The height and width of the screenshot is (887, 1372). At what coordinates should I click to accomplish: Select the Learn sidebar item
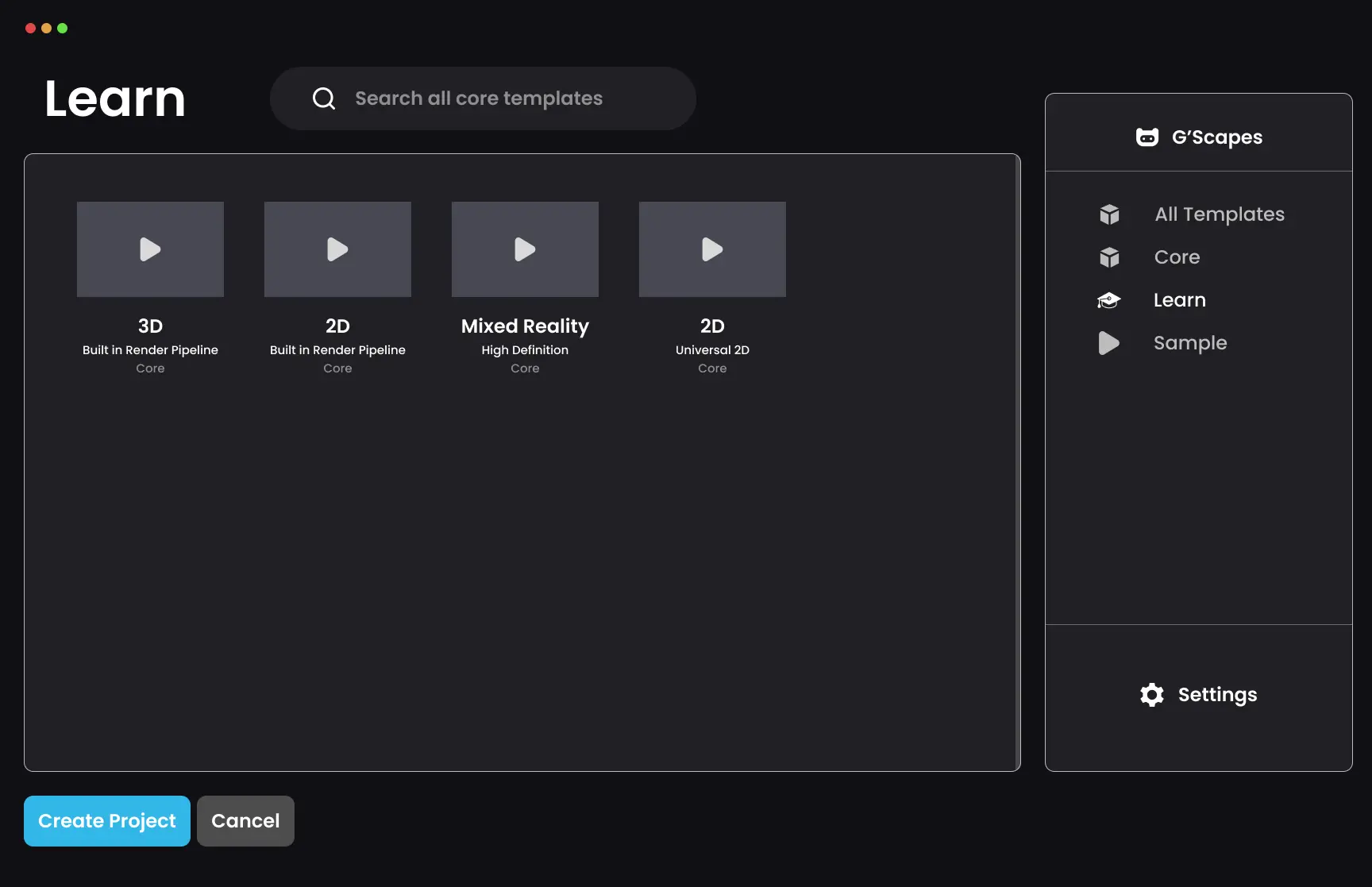1179,300
